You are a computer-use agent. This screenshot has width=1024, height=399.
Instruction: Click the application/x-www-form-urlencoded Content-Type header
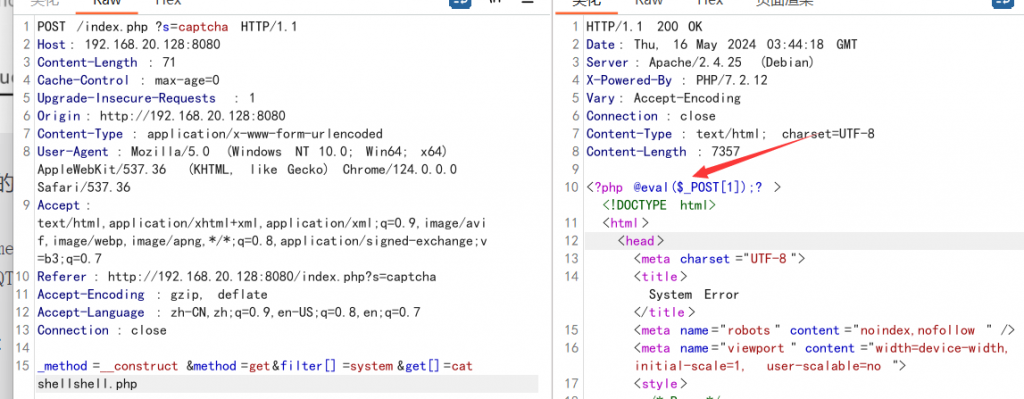coord(210,134)
